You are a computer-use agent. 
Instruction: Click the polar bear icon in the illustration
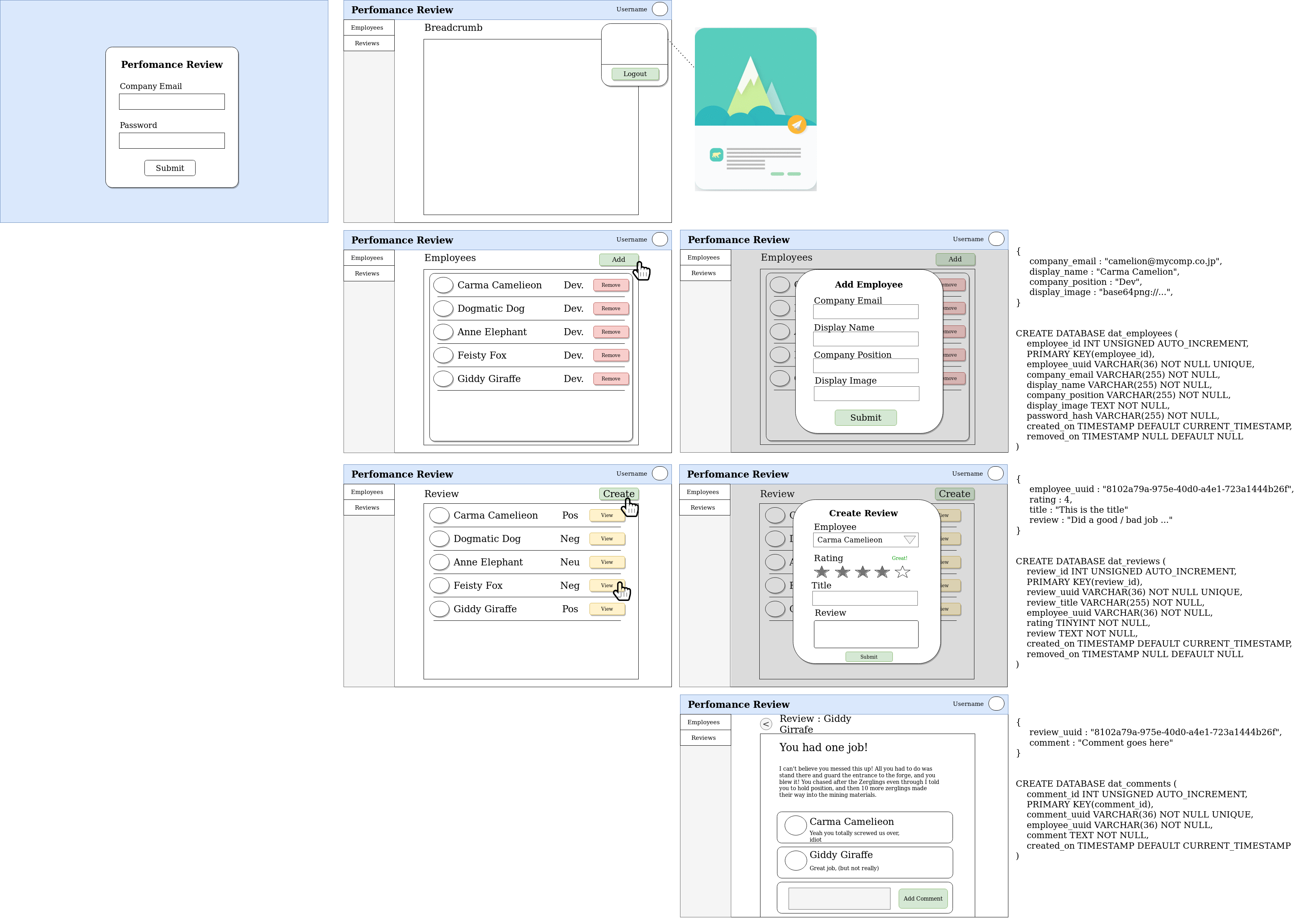[716, 155]
